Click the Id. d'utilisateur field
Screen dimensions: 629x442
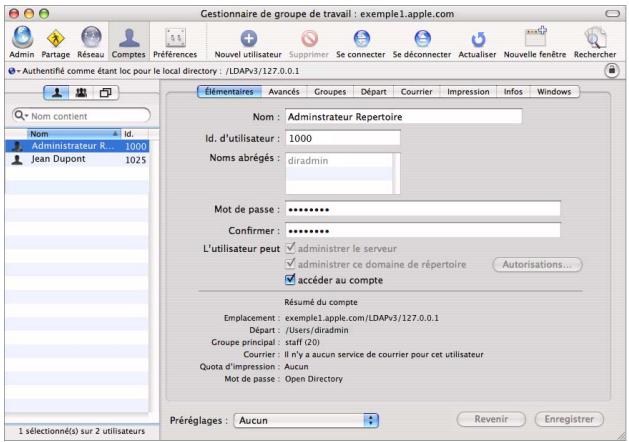[343, 138]
